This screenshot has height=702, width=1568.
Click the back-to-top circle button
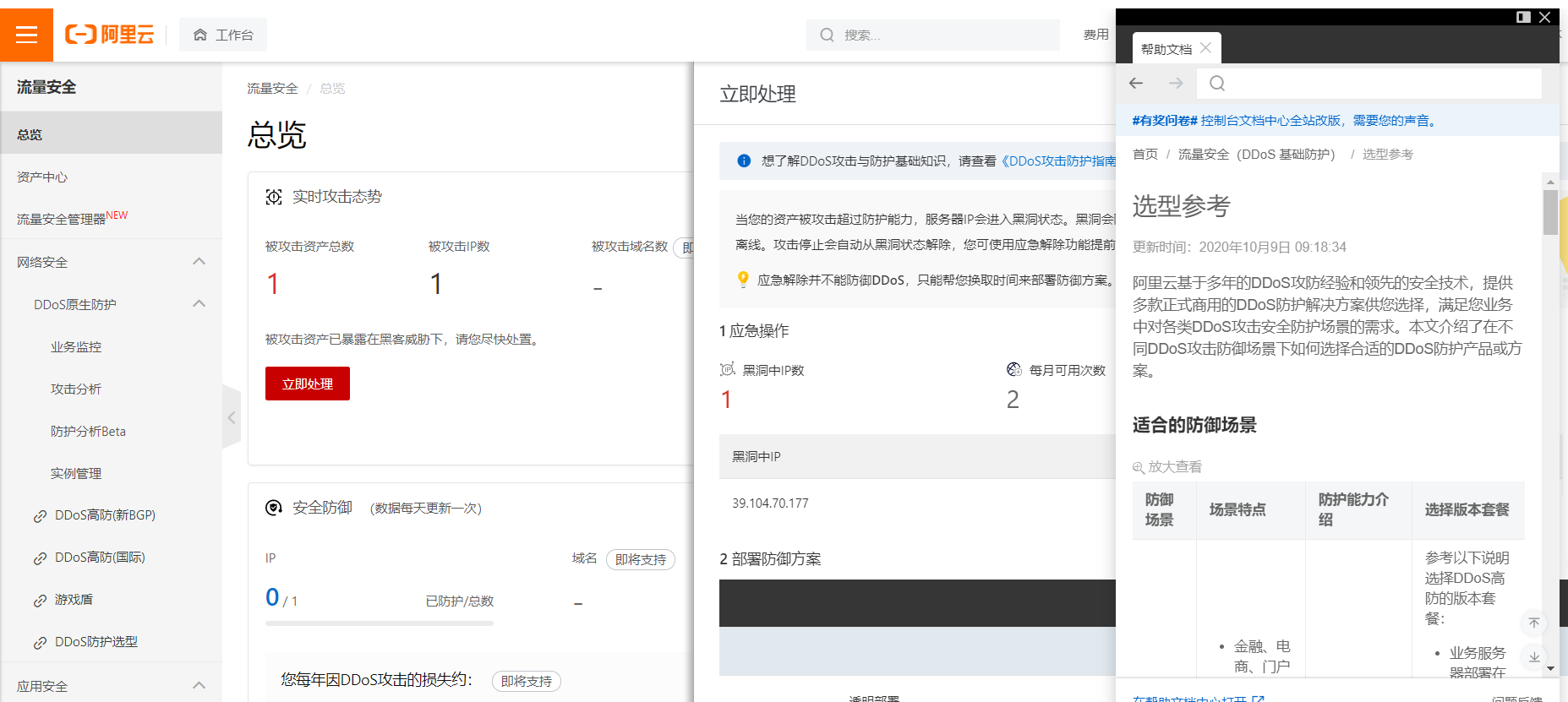click(1534, 623)
